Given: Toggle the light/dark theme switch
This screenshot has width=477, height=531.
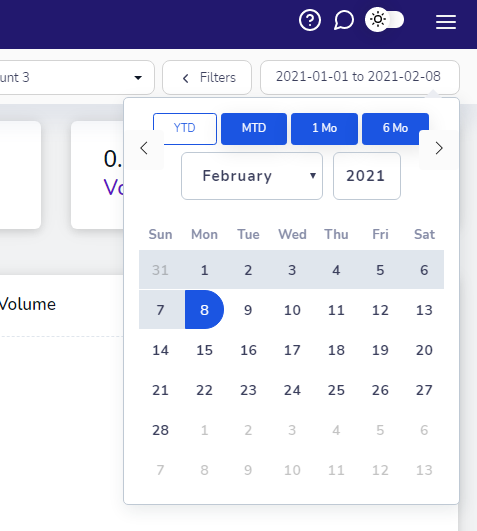Looking at the screenshot, I should (x=385, y=20).
